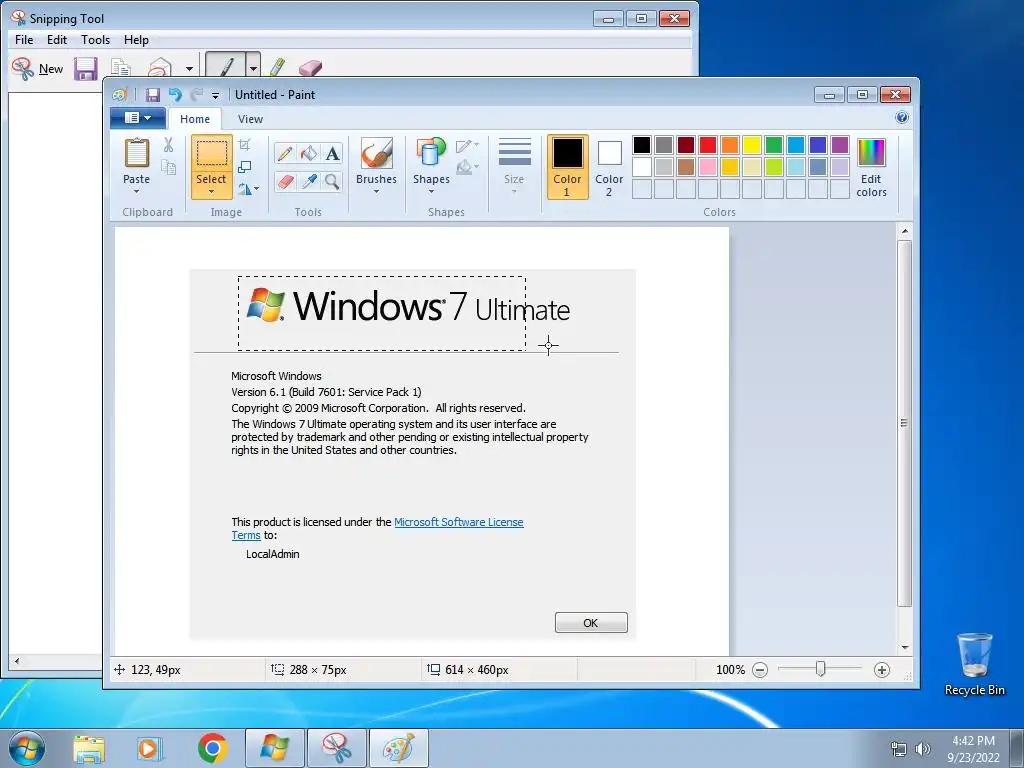Click the Windows Start button

(26, 747)
